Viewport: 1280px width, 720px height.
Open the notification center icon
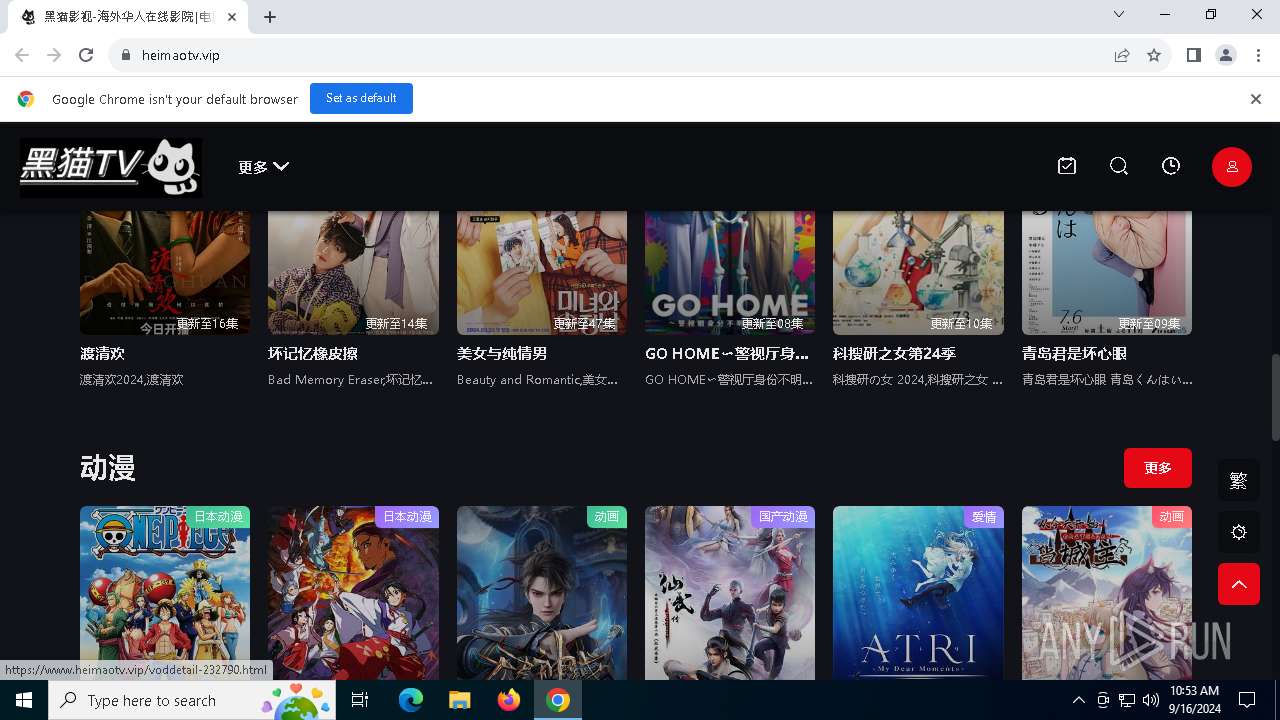pos(1247,700)
